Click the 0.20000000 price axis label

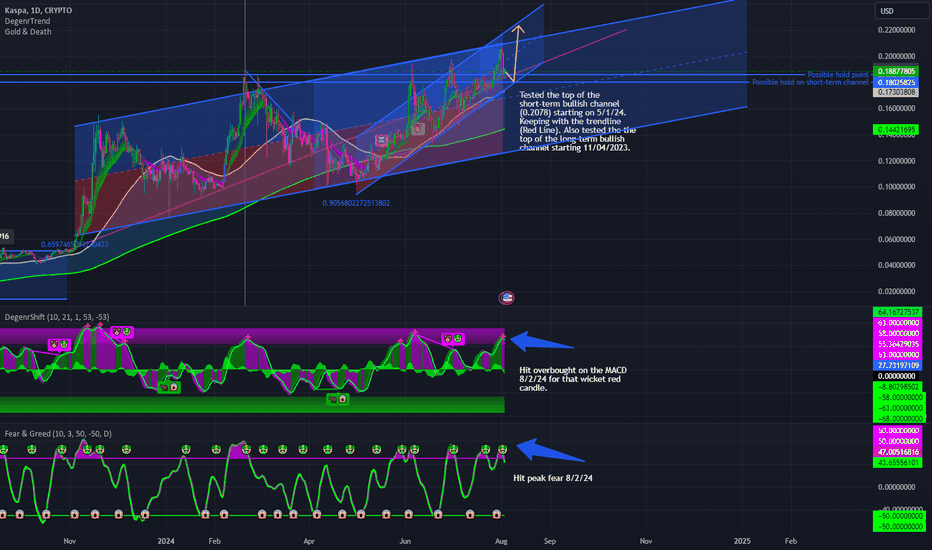click(896, 56)
